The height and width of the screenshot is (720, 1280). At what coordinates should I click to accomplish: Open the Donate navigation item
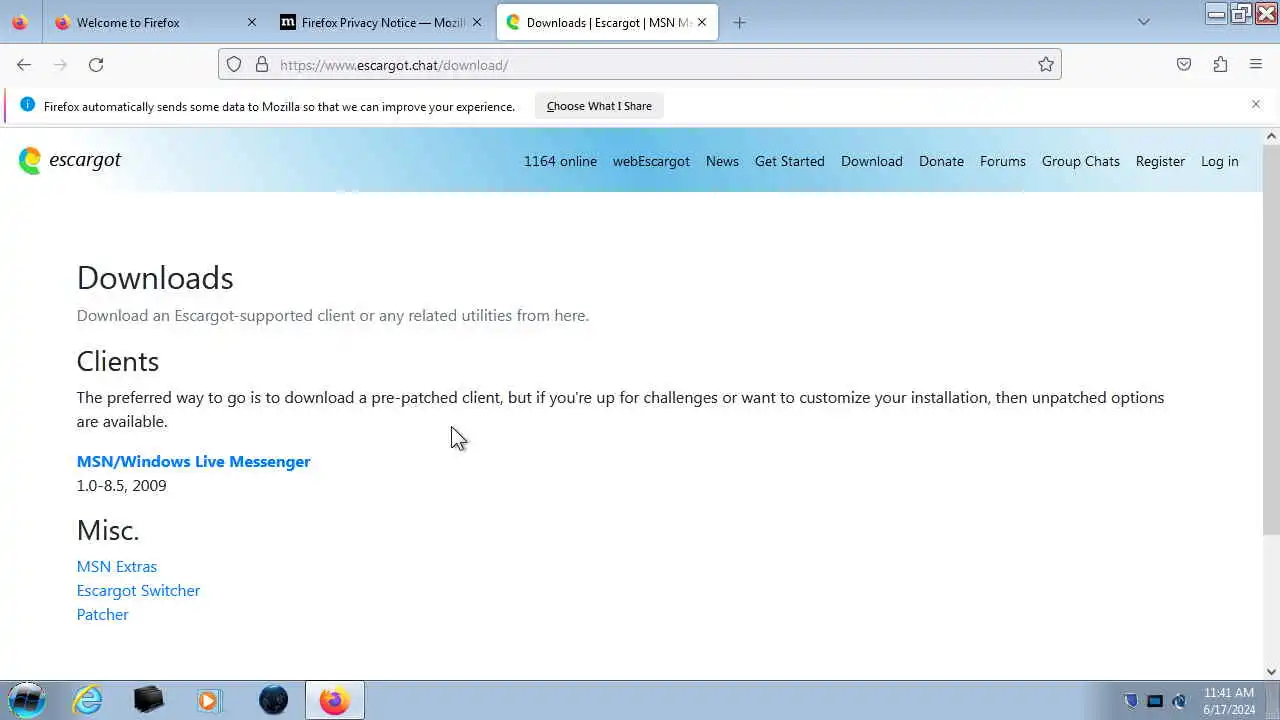point(941,161)
